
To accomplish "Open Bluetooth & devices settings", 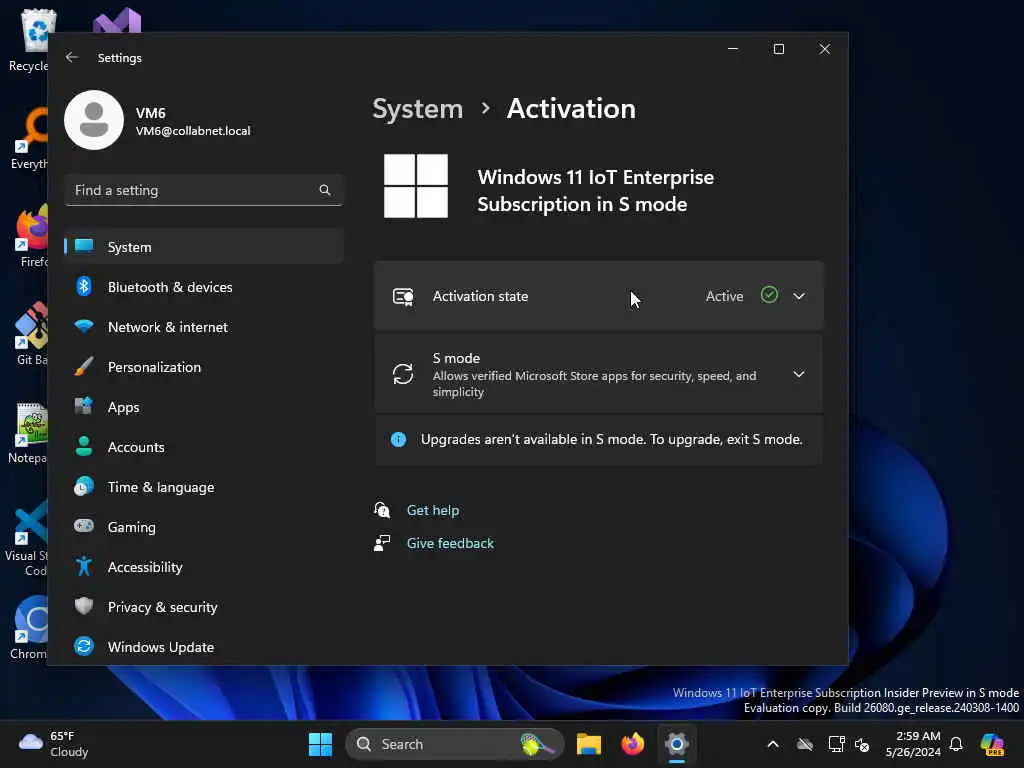I will pos(204,287).
